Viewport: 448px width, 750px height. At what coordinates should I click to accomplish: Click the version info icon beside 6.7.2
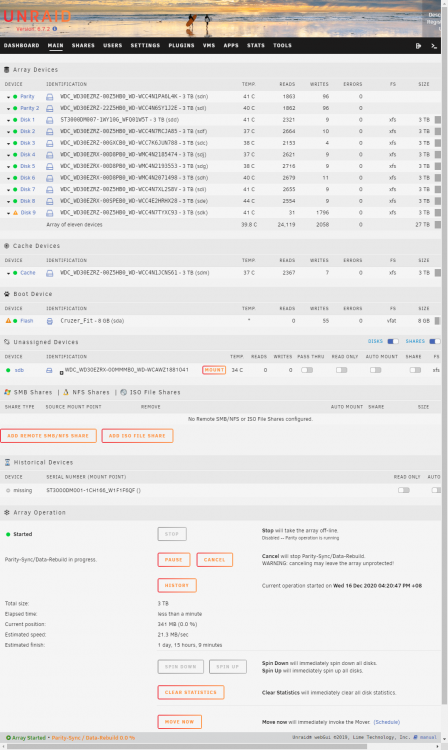pyautogui.click(x=55, y=29)
